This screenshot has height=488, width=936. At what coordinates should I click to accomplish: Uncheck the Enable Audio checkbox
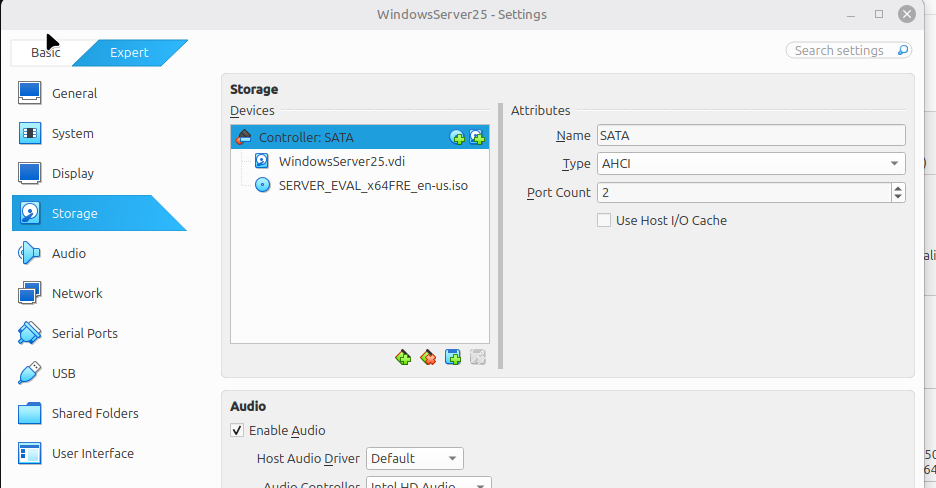click(x=237, y=430)
